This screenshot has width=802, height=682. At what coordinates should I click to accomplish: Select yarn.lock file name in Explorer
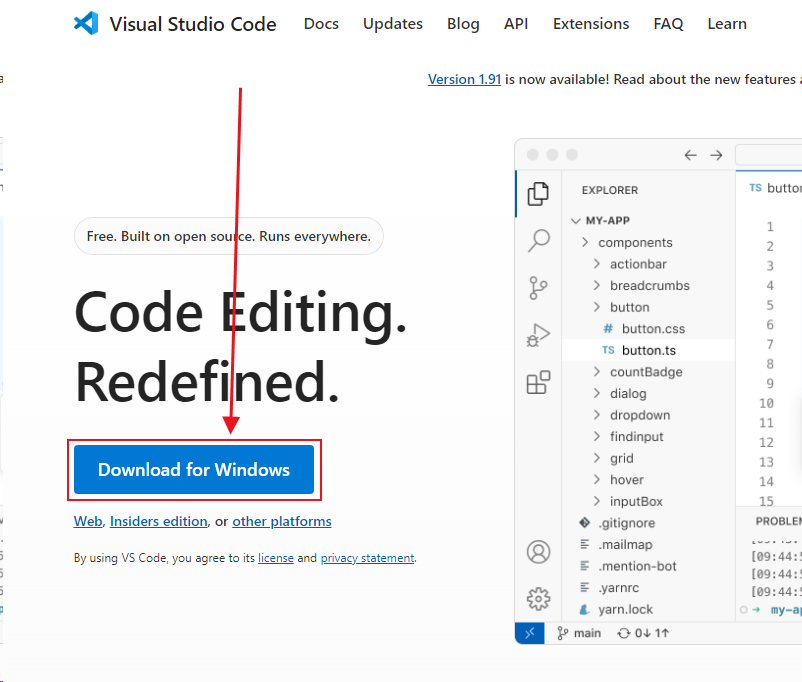pyautogui.click(x=626, y=609)
